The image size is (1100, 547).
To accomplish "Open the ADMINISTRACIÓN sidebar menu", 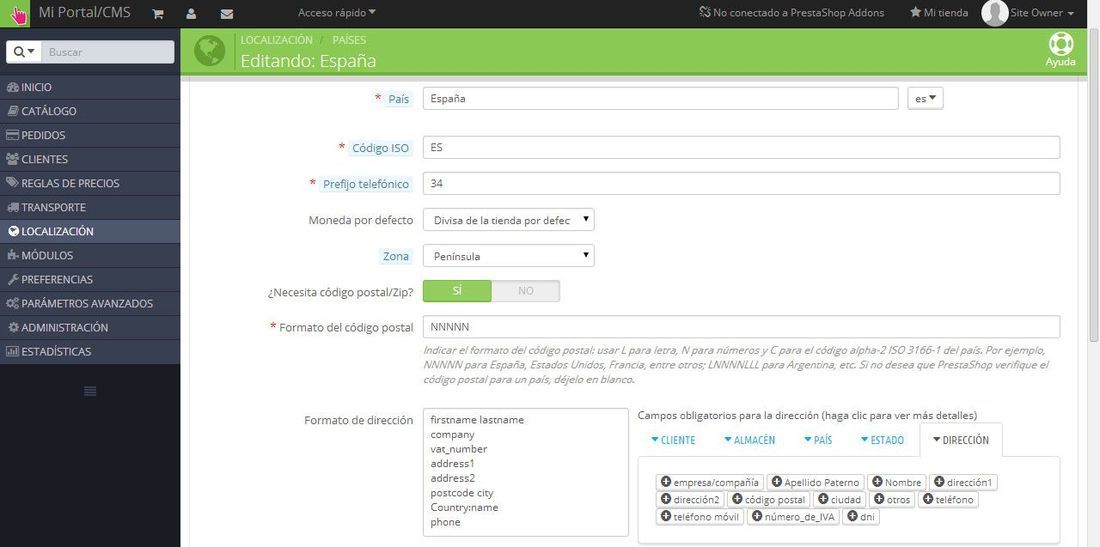I will [x=90, y=327].
